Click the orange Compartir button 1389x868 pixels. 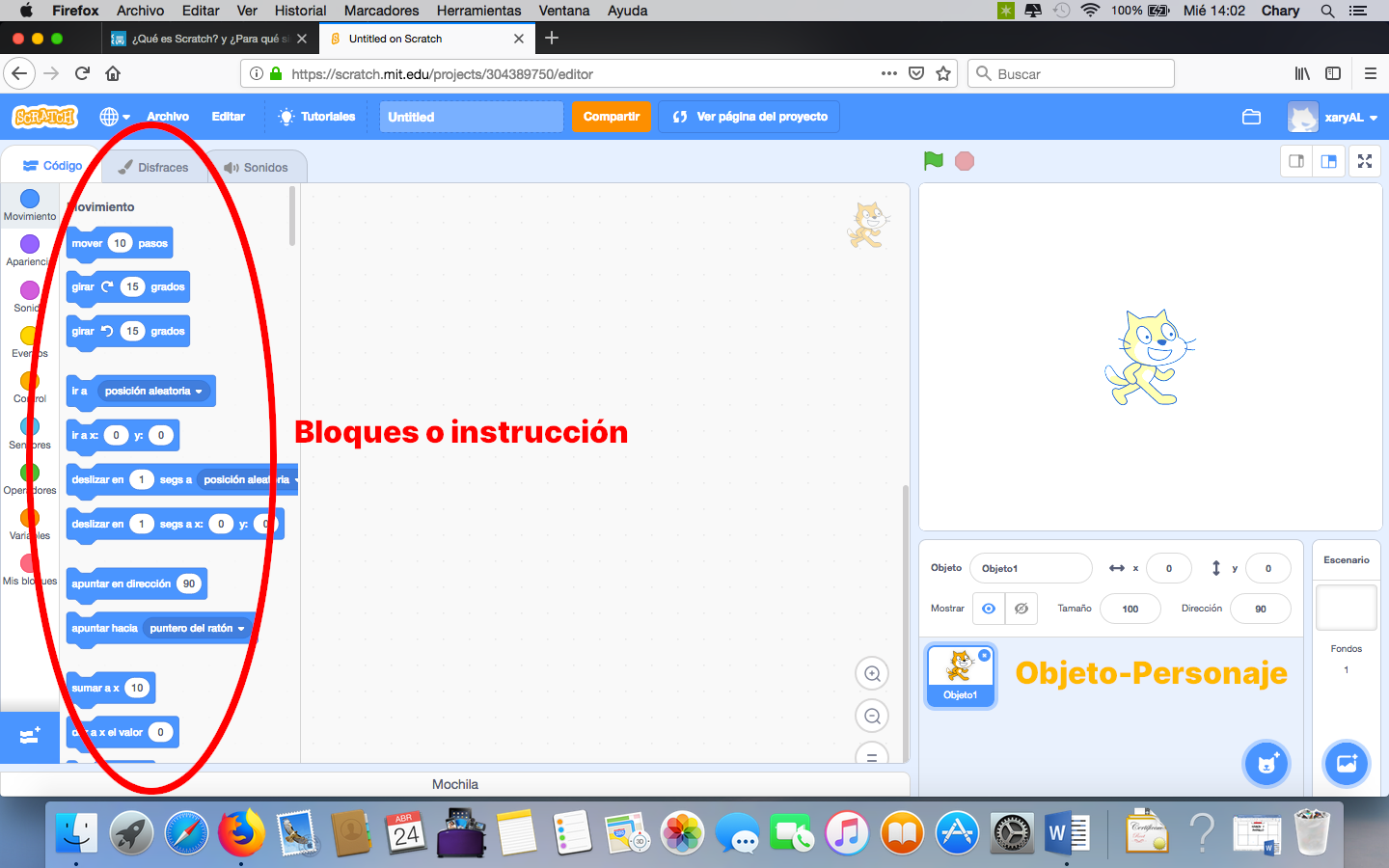pos(612,117)
